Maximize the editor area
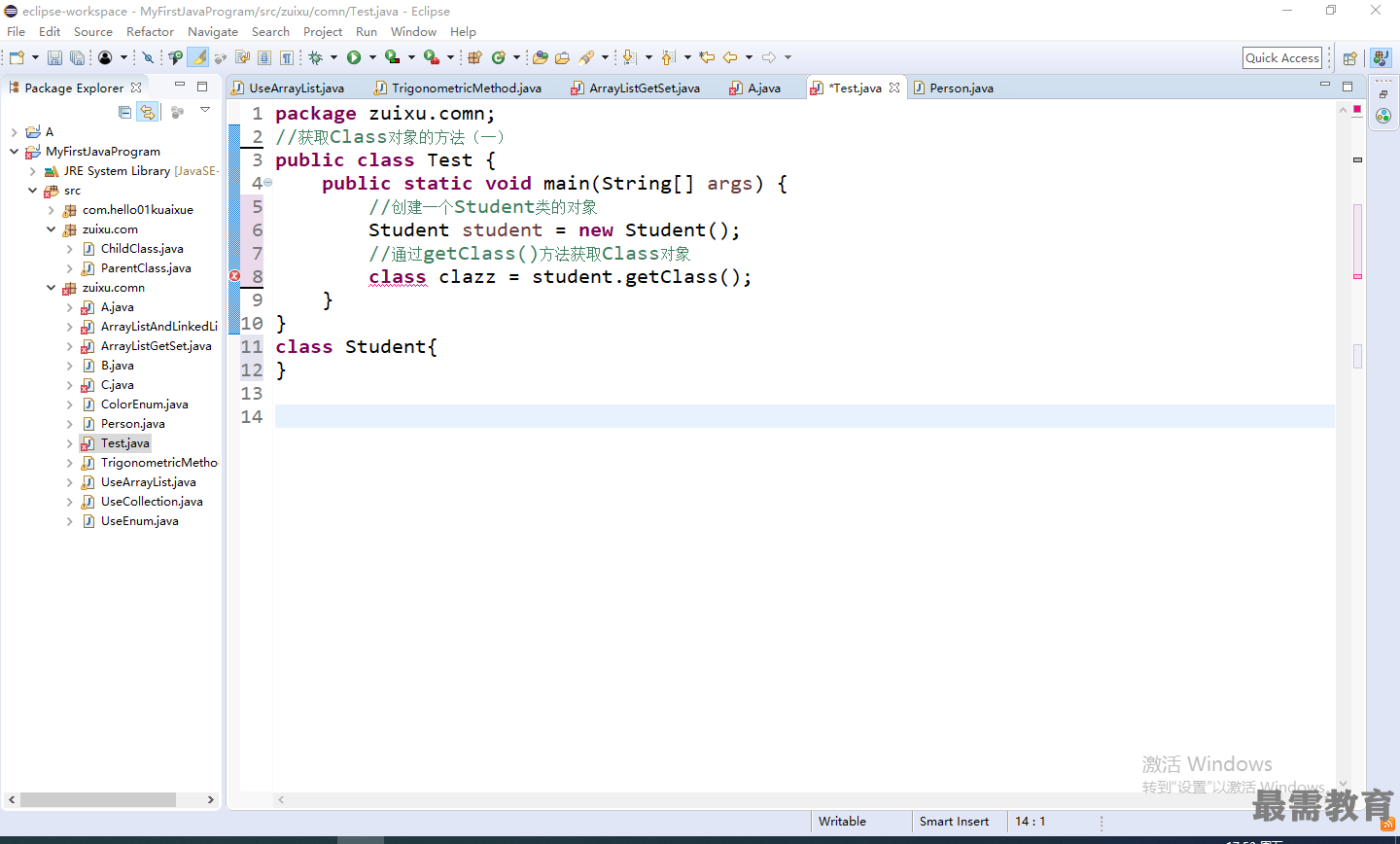The width and height of the screenshot is (1400, 844). pyautogui.click(x=1347, y=86)
